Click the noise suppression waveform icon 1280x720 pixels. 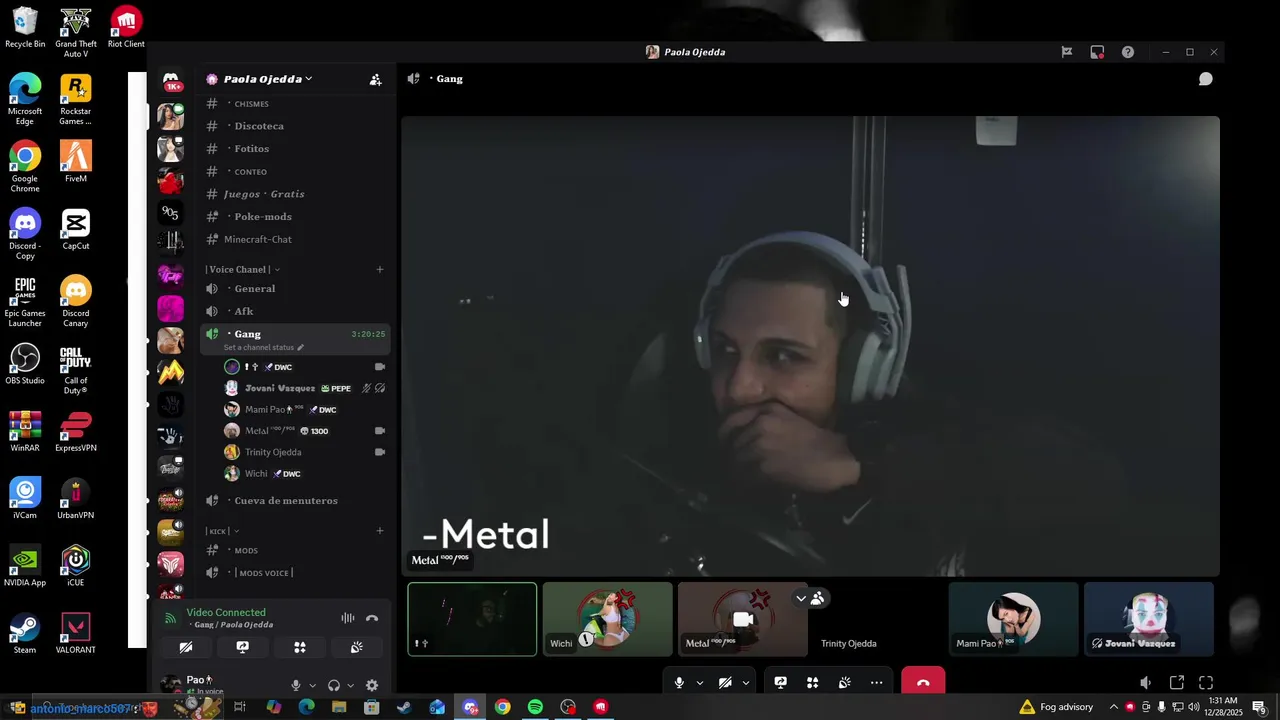point(347,618)
